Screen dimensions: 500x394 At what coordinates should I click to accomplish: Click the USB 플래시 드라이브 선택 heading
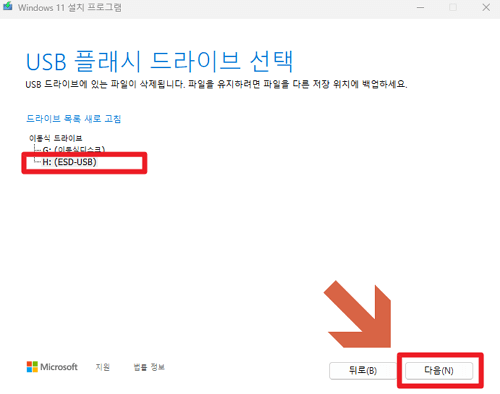coord(160,61)
